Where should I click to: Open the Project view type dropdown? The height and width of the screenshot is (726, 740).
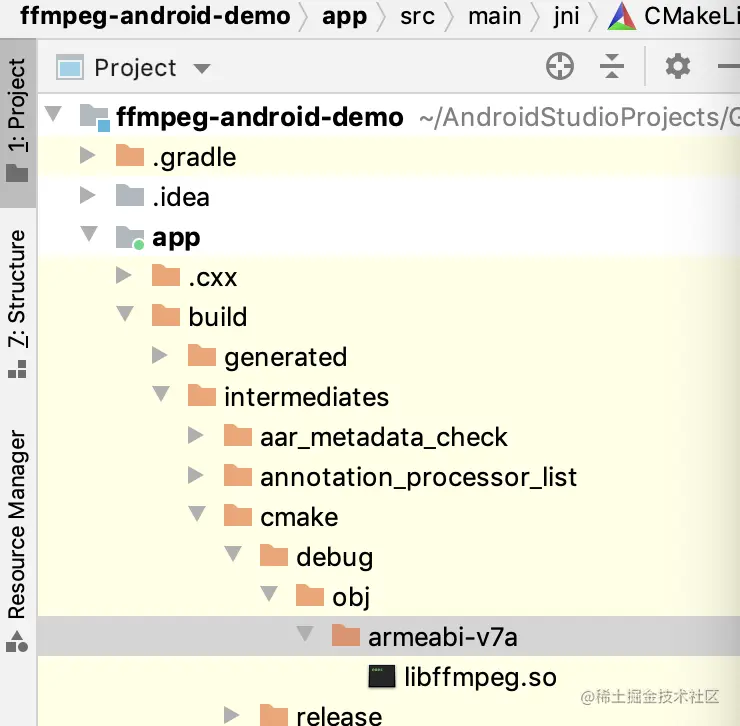[202, 69]
